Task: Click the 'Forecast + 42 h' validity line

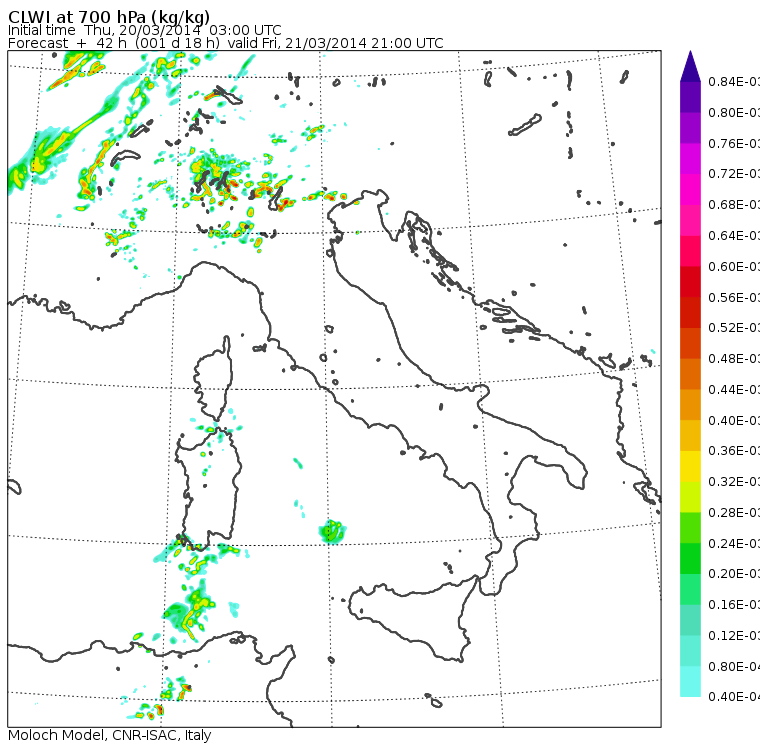Action: pos(225,43)
